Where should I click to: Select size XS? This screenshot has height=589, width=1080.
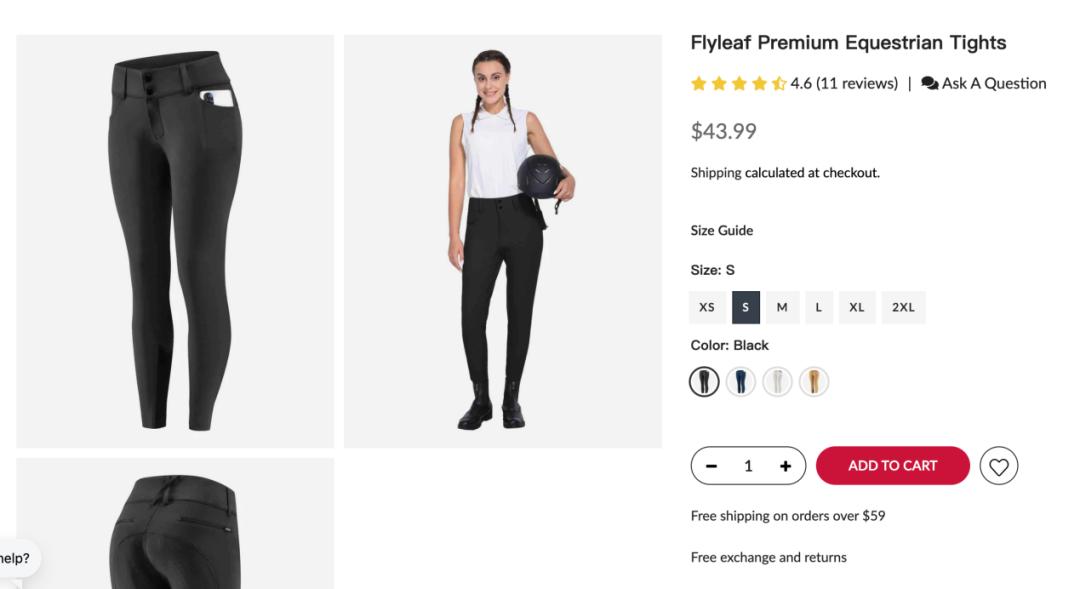coord(707,307)
